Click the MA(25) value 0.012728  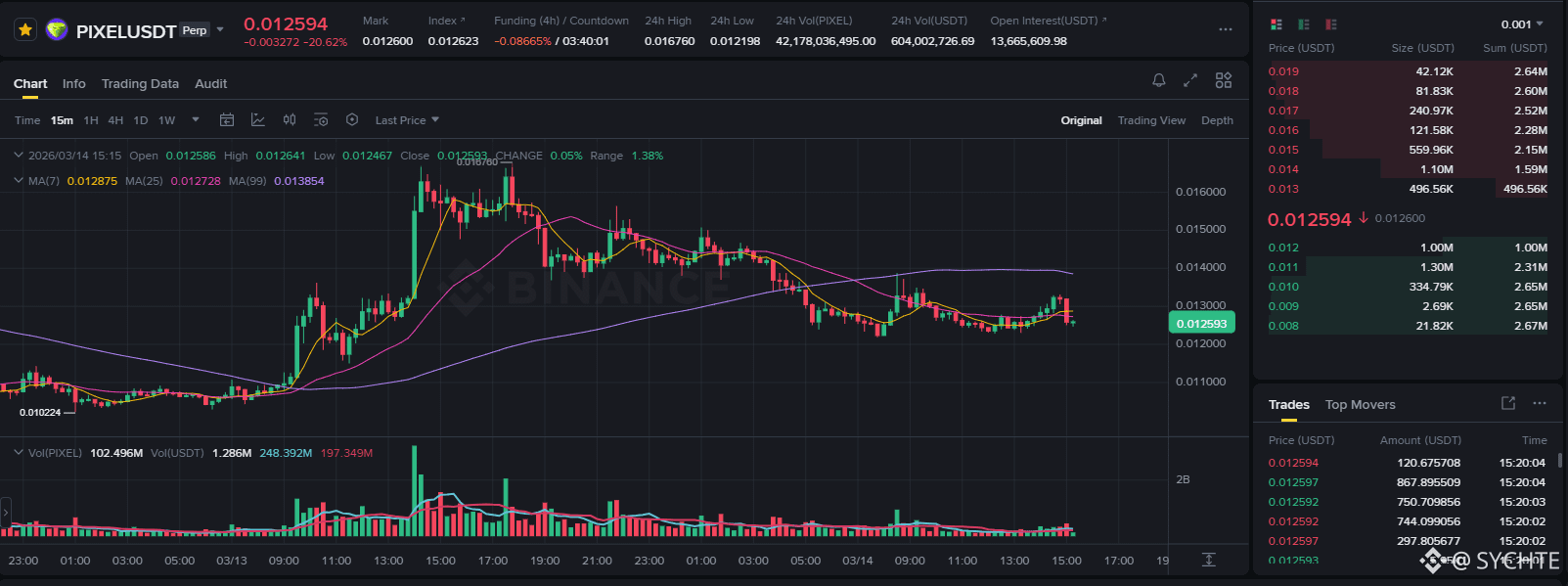(x=196, y=181)
